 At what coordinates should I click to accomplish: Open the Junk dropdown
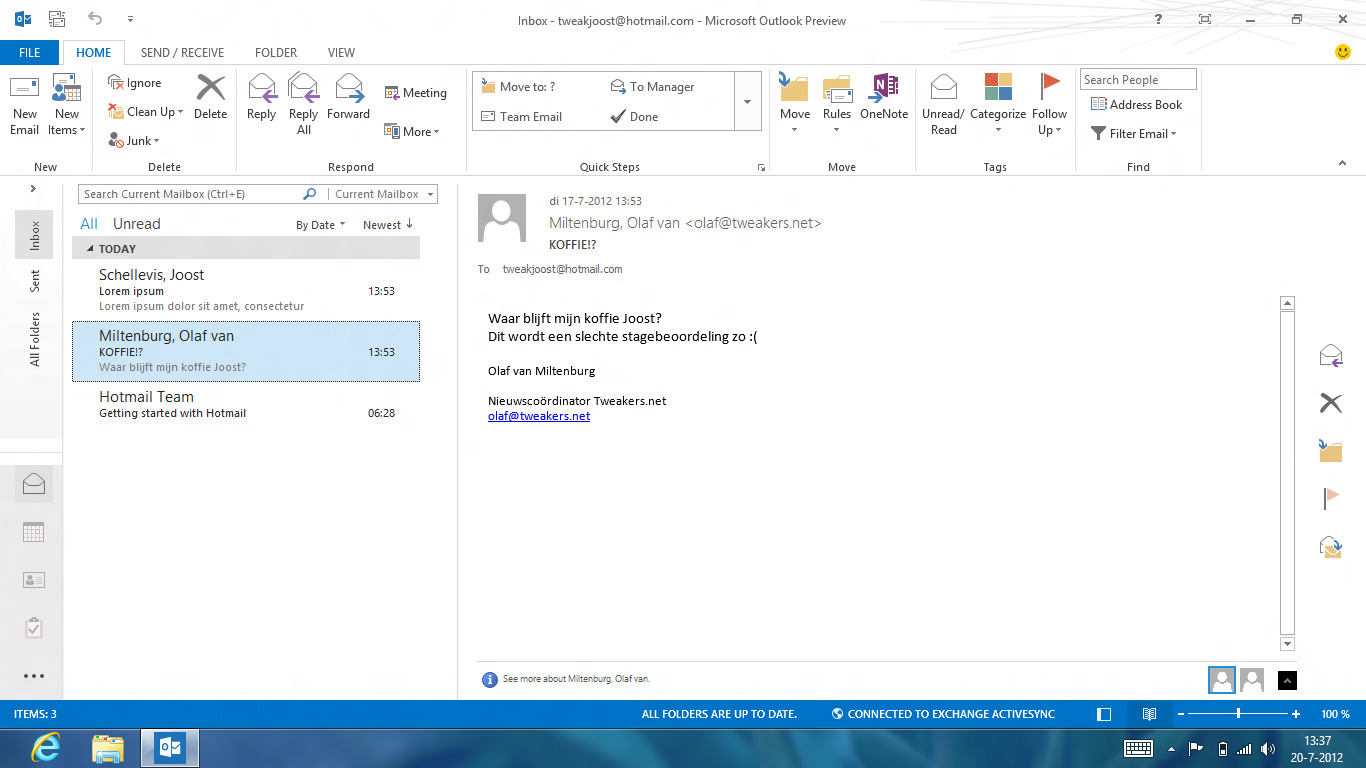134,141
